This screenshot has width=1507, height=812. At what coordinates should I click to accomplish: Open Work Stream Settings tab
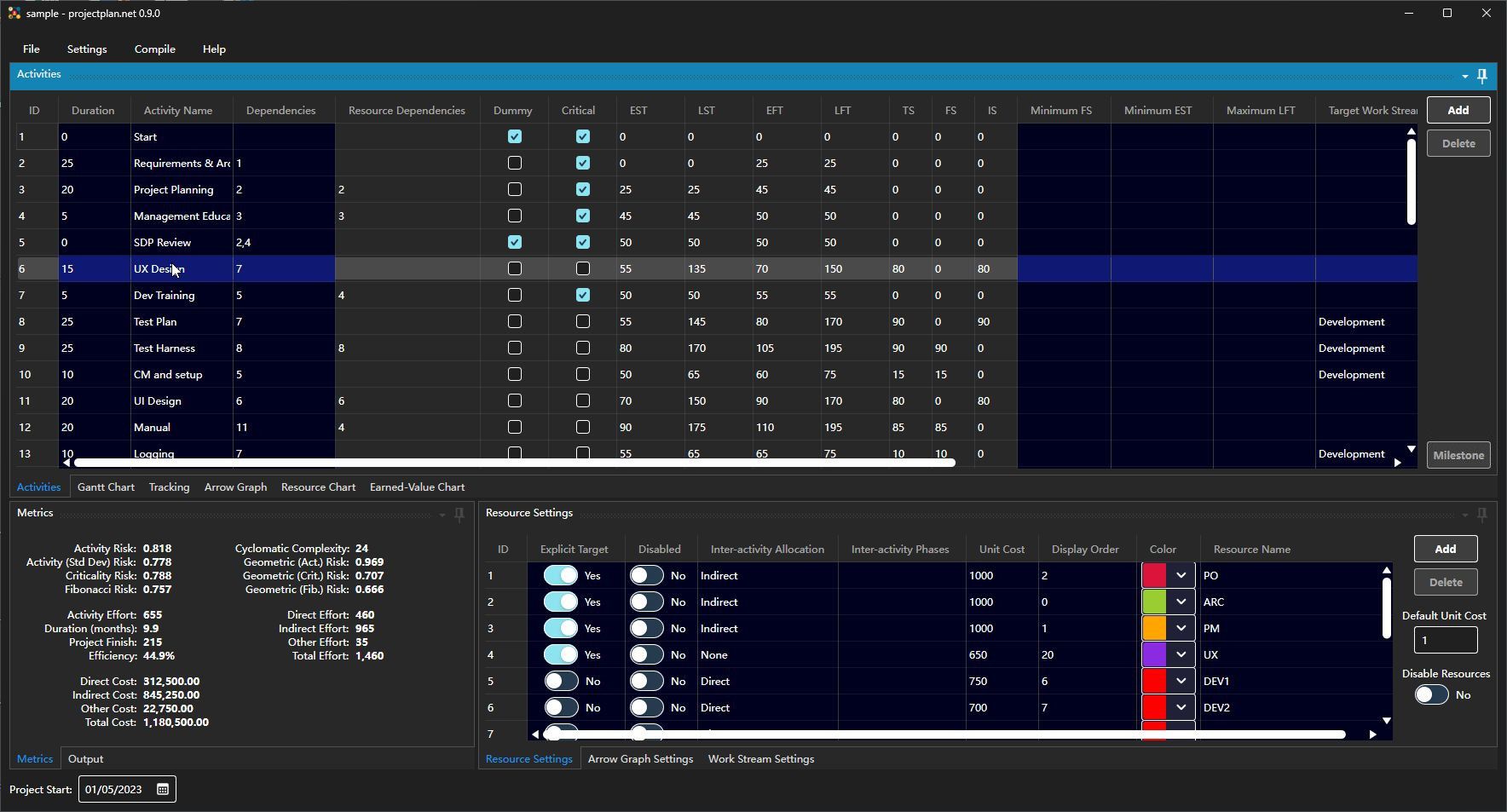760,759
